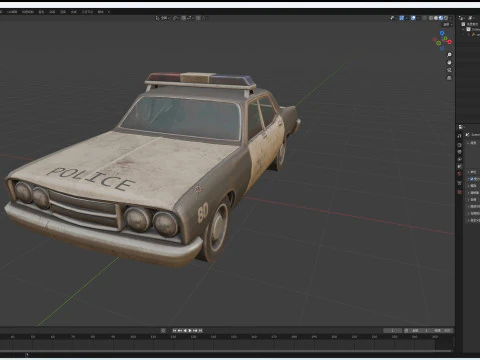Open the Texture properties tab
The image size is (480, 360).
point(459,192)
